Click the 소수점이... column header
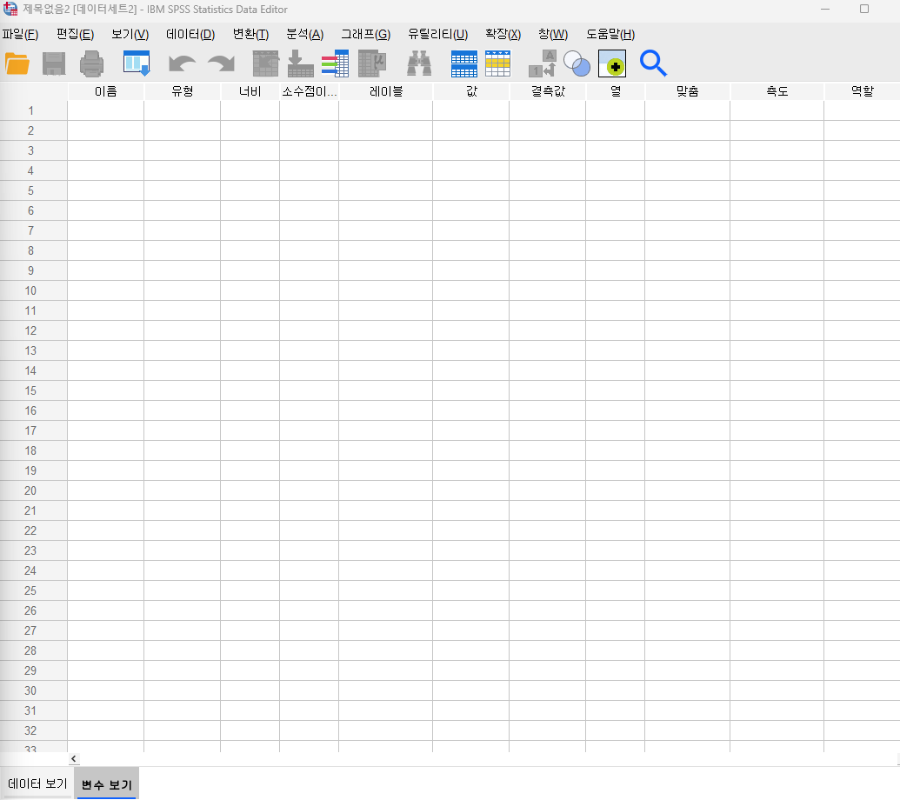 [309, 91]
